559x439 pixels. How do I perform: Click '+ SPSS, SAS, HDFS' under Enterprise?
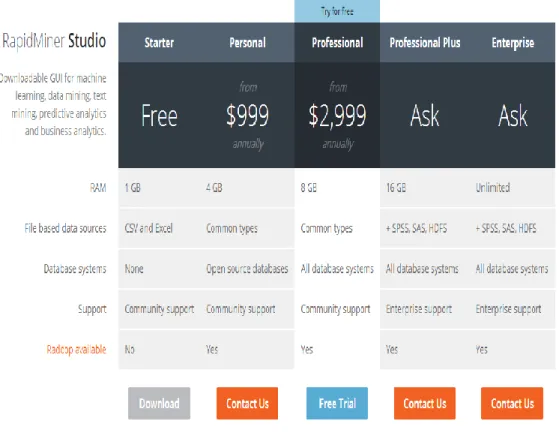pyautogui.click(x=506, y=228)
